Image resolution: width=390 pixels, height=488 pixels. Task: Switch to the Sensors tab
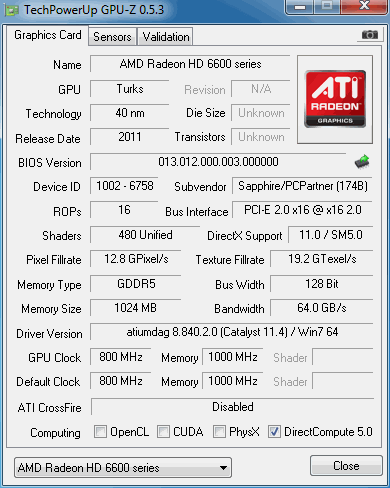point(112,37)
